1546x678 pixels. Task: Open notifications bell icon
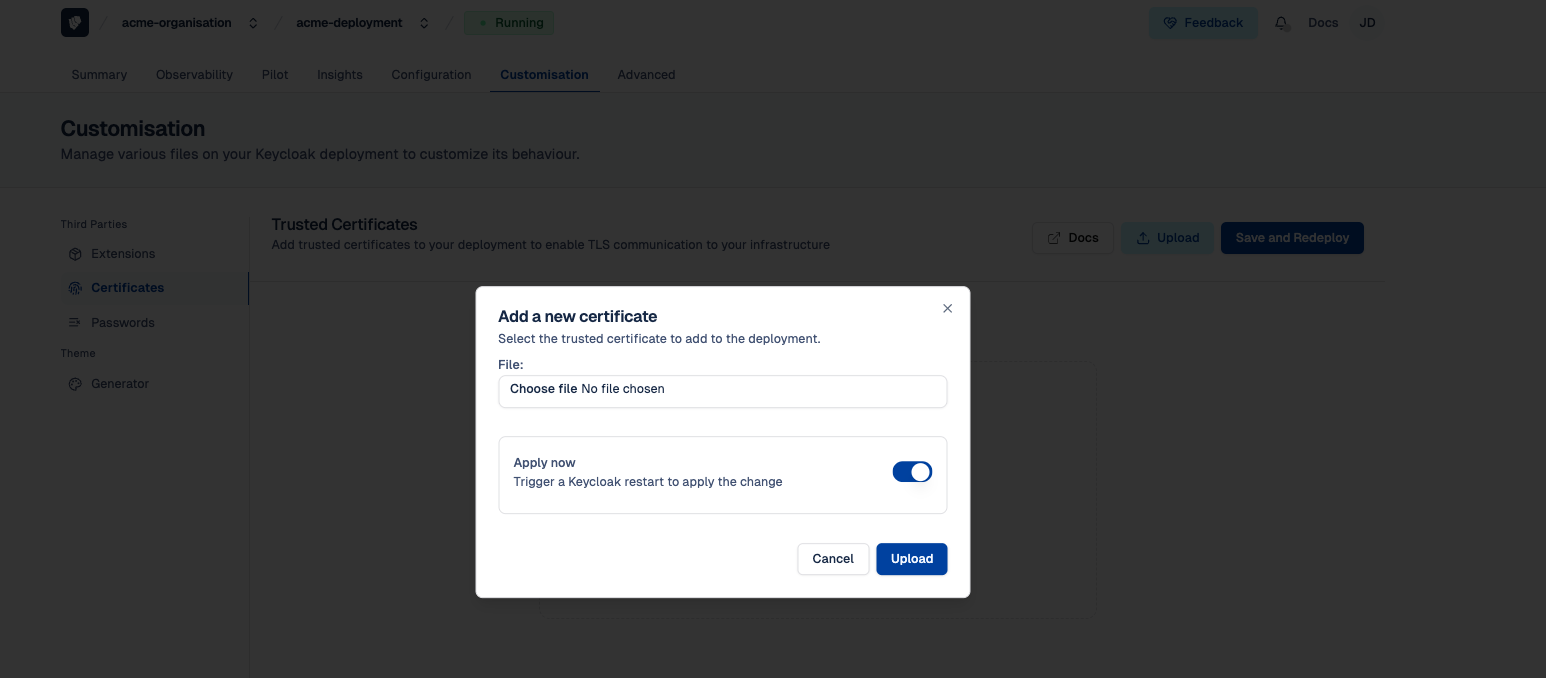click(x=1281, y=23)
